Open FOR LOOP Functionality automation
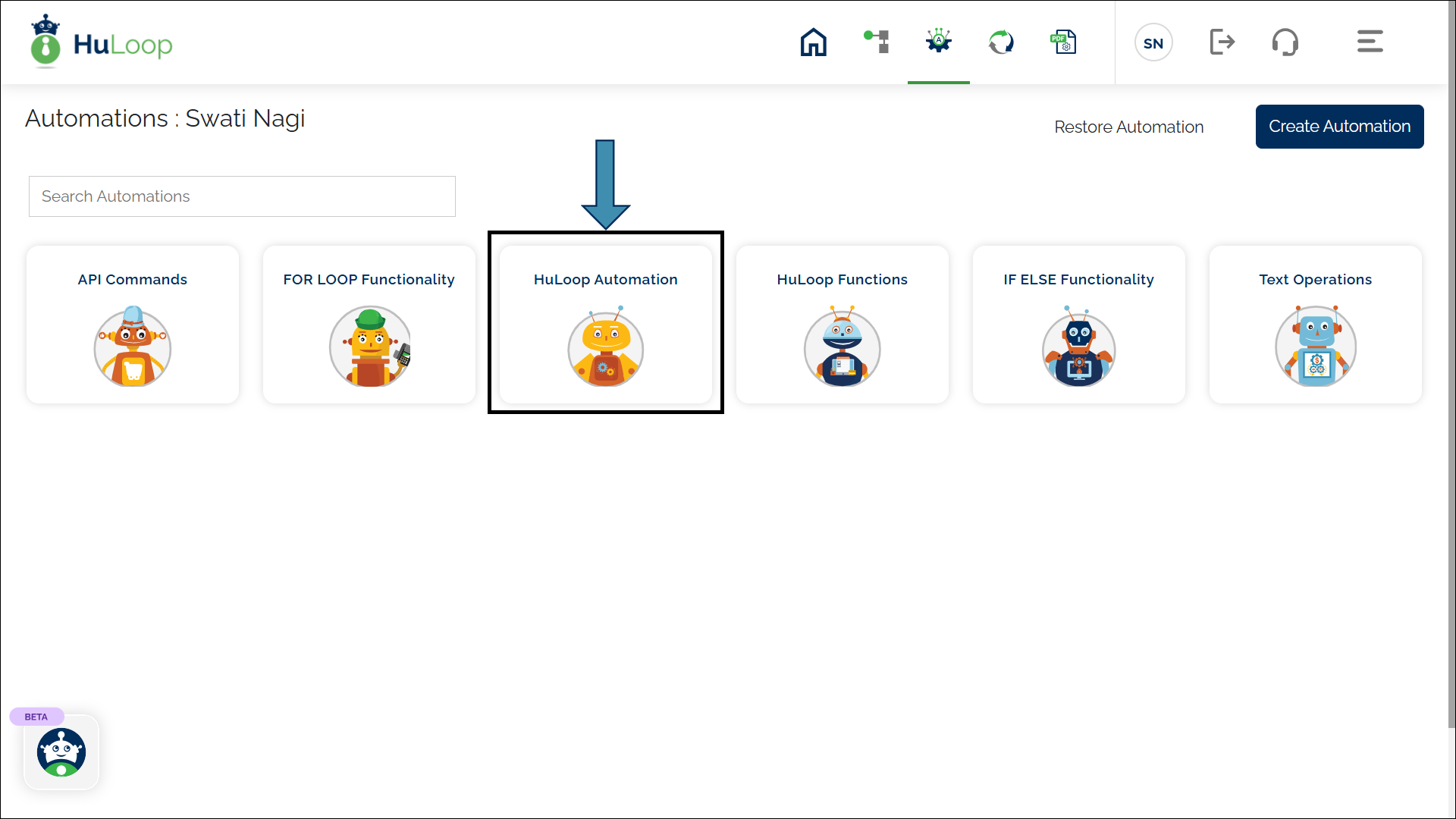The width and height of the screenshot is (1456, 819). click(x=369, y=325)
